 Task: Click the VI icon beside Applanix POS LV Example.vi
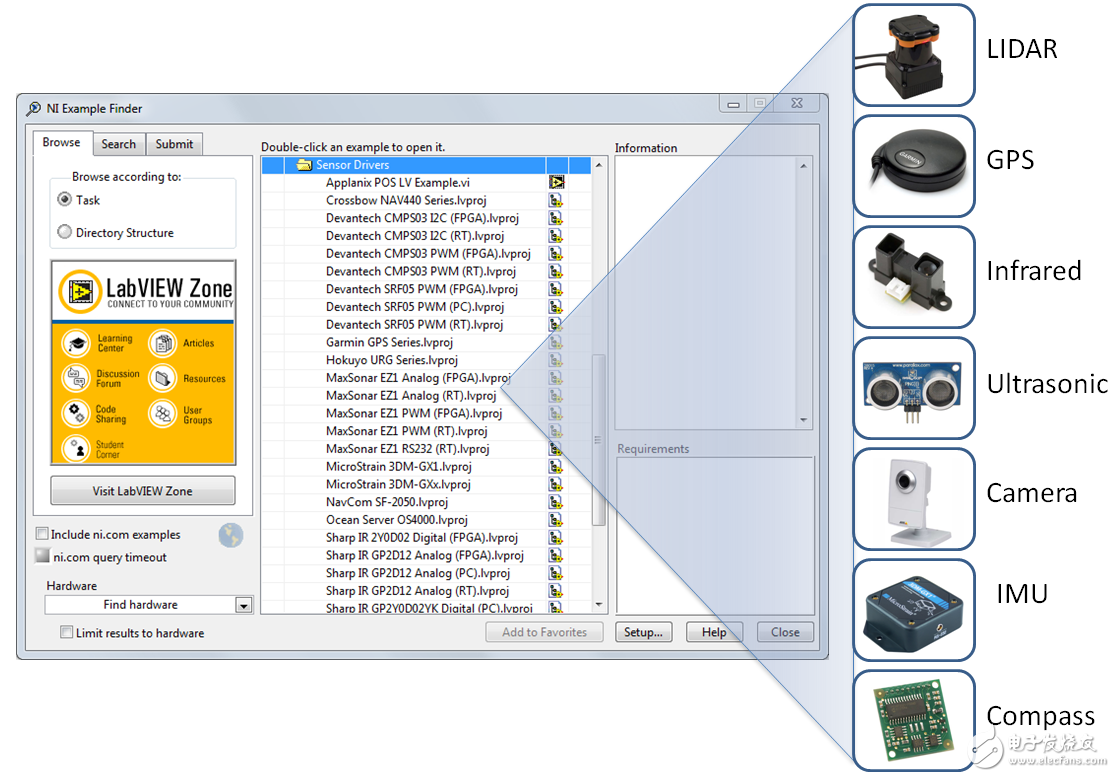(x=556, y=182)
